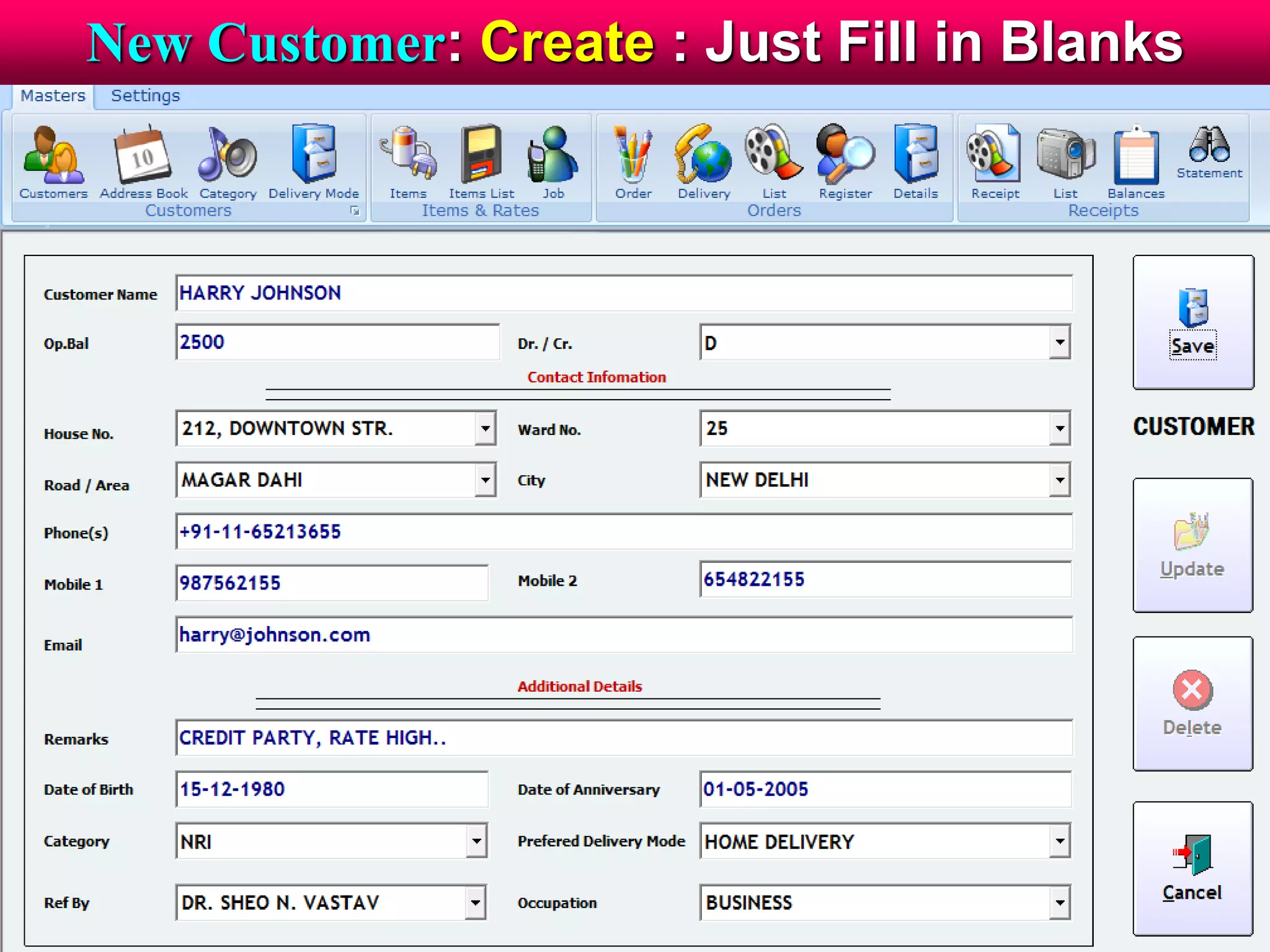Click into the Customer Name field
The height and width of the screenshot is (952, 1270).
click(623, 293)
